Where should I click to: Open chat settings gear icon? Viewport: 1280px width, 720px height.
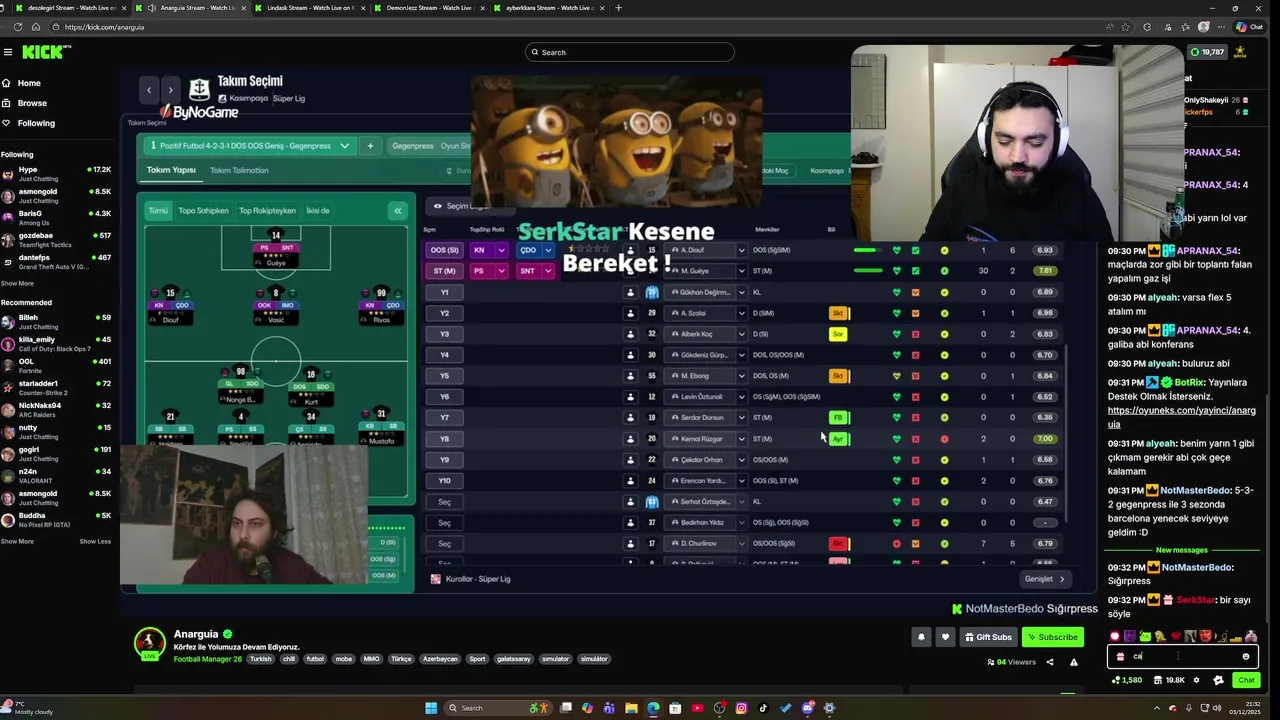1196,680
